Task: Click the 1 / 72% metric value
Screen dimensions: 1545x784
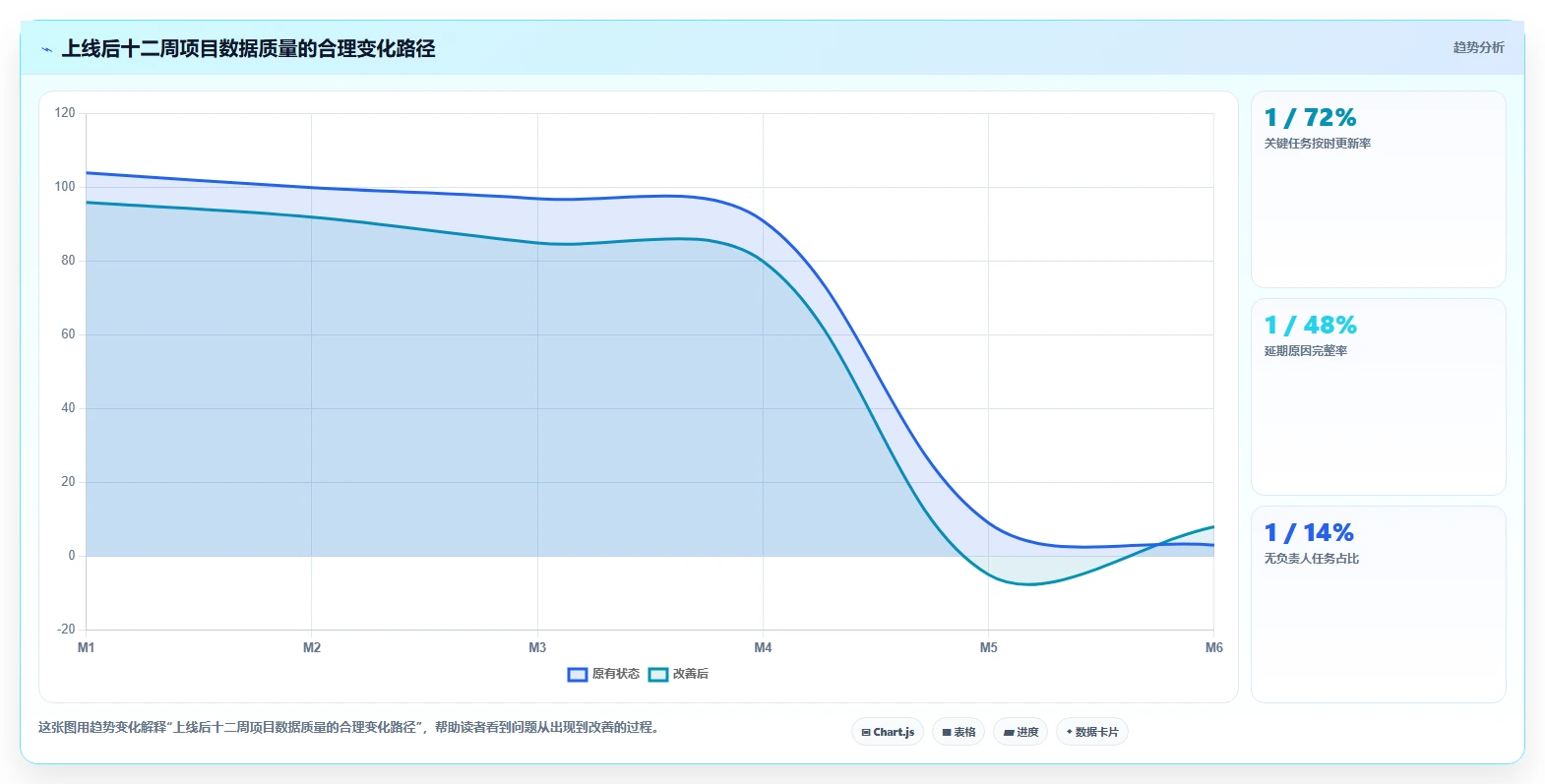Action: tap(1310, 118)
